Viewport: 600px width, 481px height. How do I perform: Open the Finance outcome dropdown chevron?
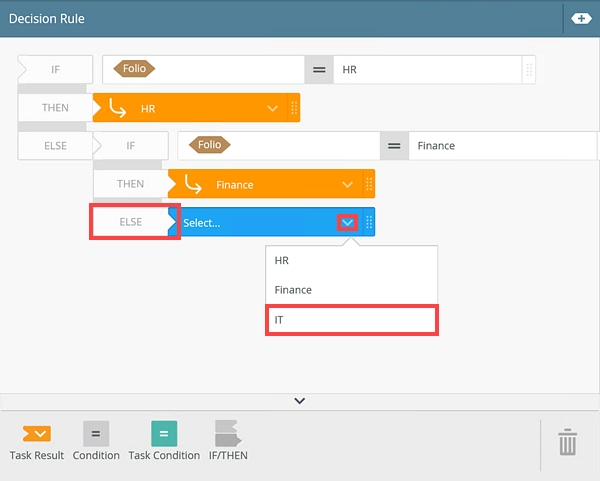(347, 185)
